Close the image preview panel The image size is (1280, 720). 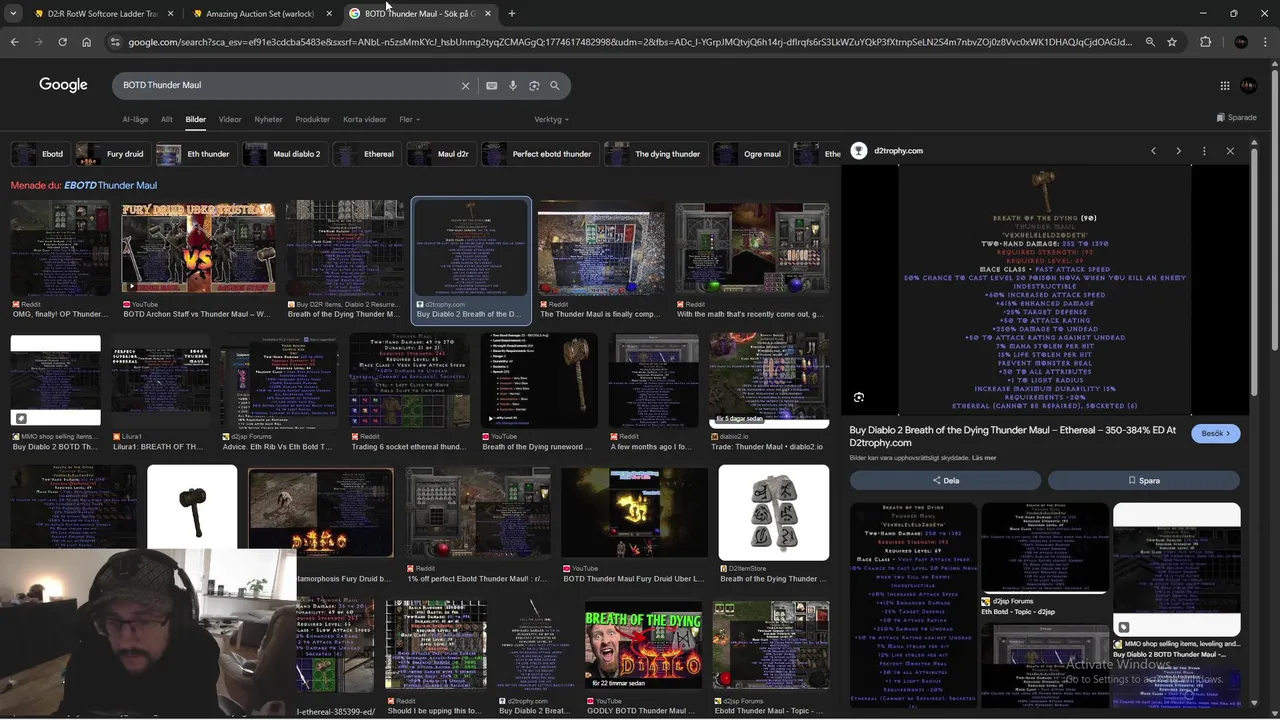point(1230,151)
